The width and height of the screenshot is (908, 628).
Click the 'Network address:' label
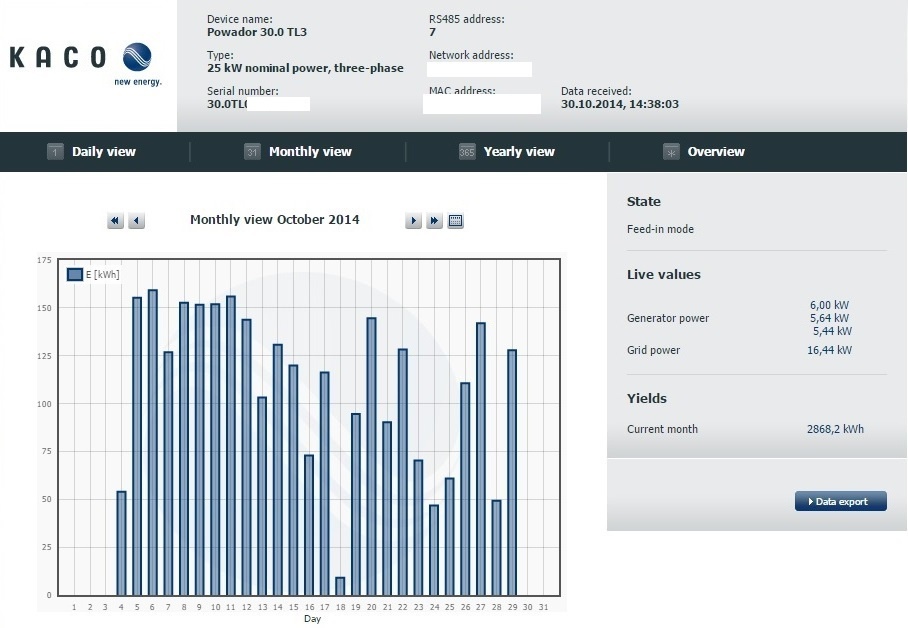(471, 55)
